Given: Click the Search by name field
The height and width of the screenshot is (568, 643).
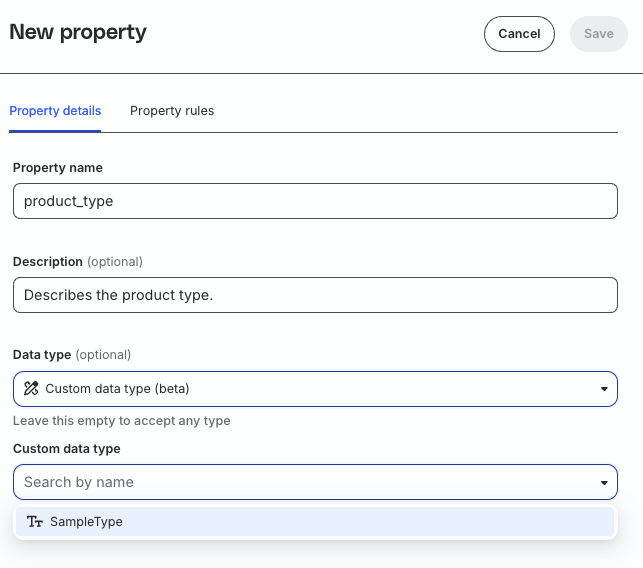Looking at the screenshot, I should [x=315, y=482].
